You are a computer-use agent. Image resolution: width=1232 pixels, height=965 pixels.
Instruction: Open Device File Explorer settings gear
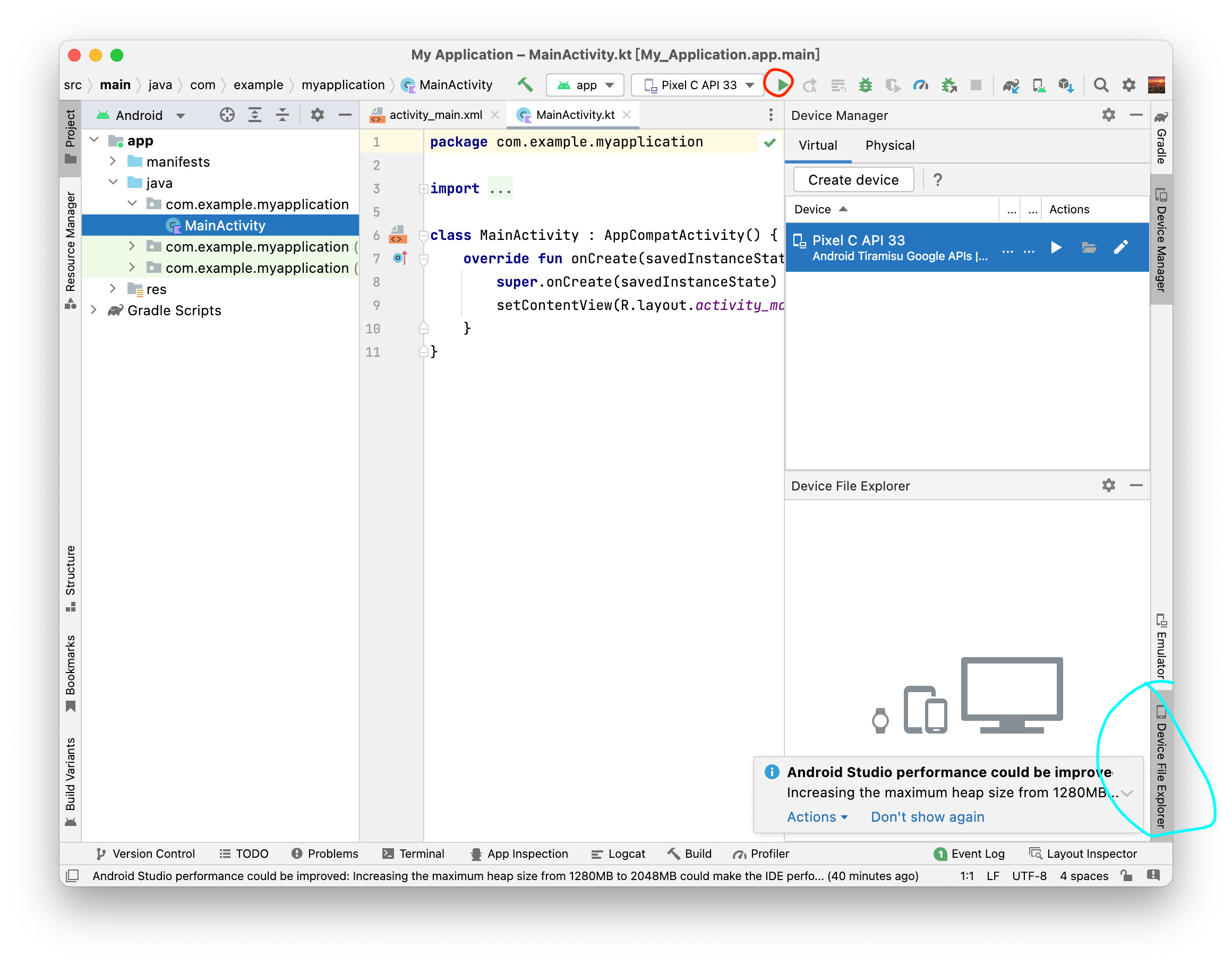(1108, 485)
